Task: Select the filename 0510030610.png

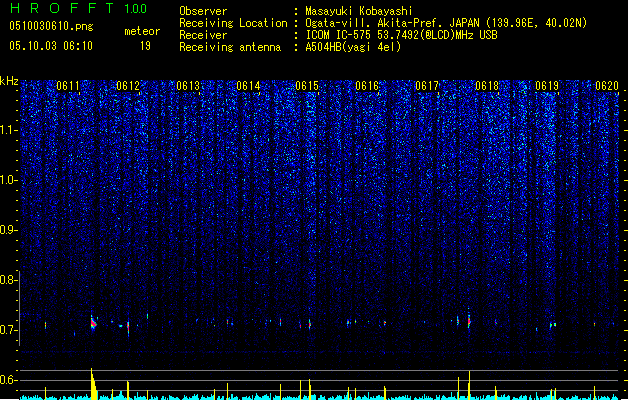Action: click(x=51, y=26)
